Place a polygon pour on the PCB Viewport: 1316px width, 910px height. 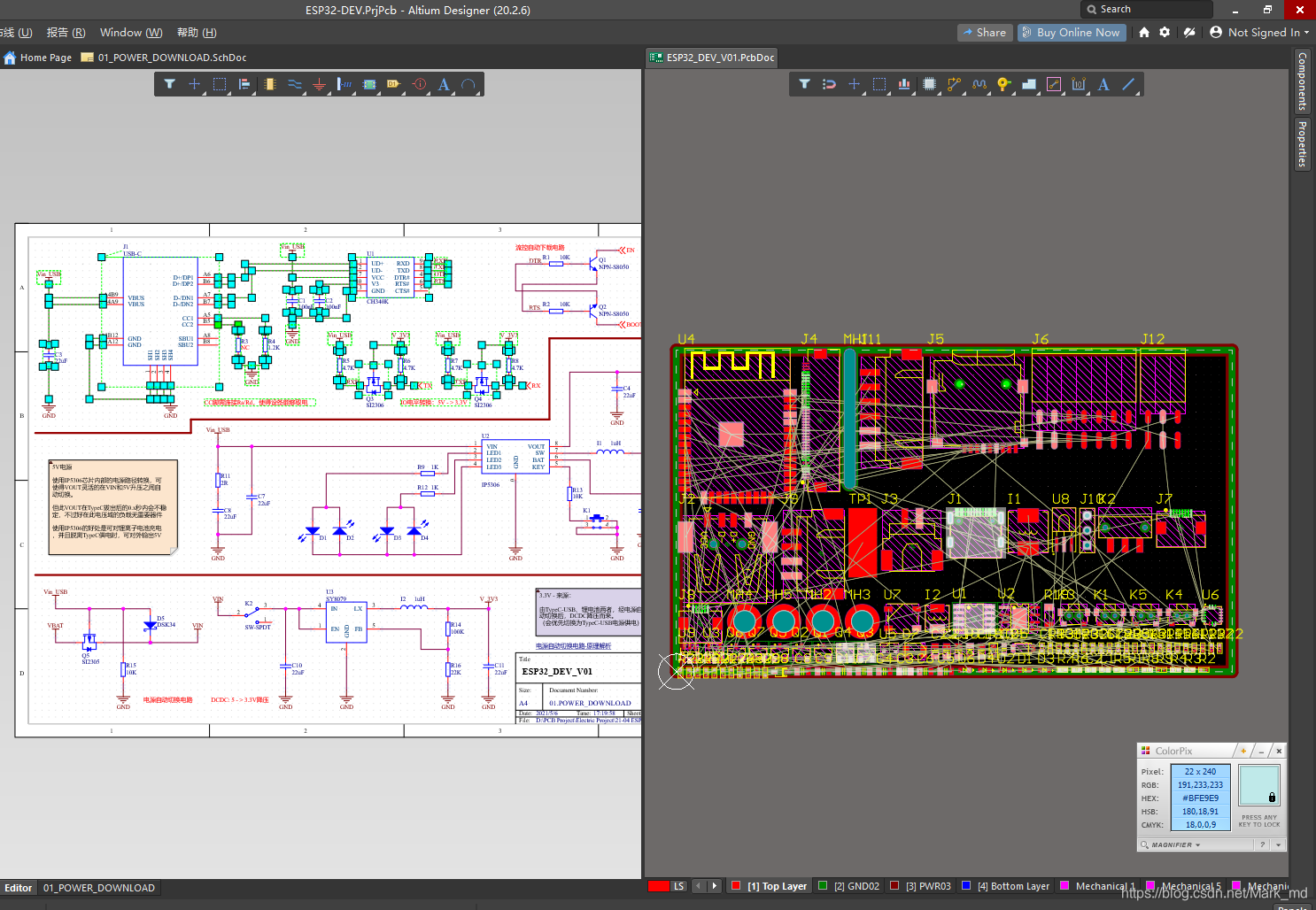click(x=1028, y=84)
